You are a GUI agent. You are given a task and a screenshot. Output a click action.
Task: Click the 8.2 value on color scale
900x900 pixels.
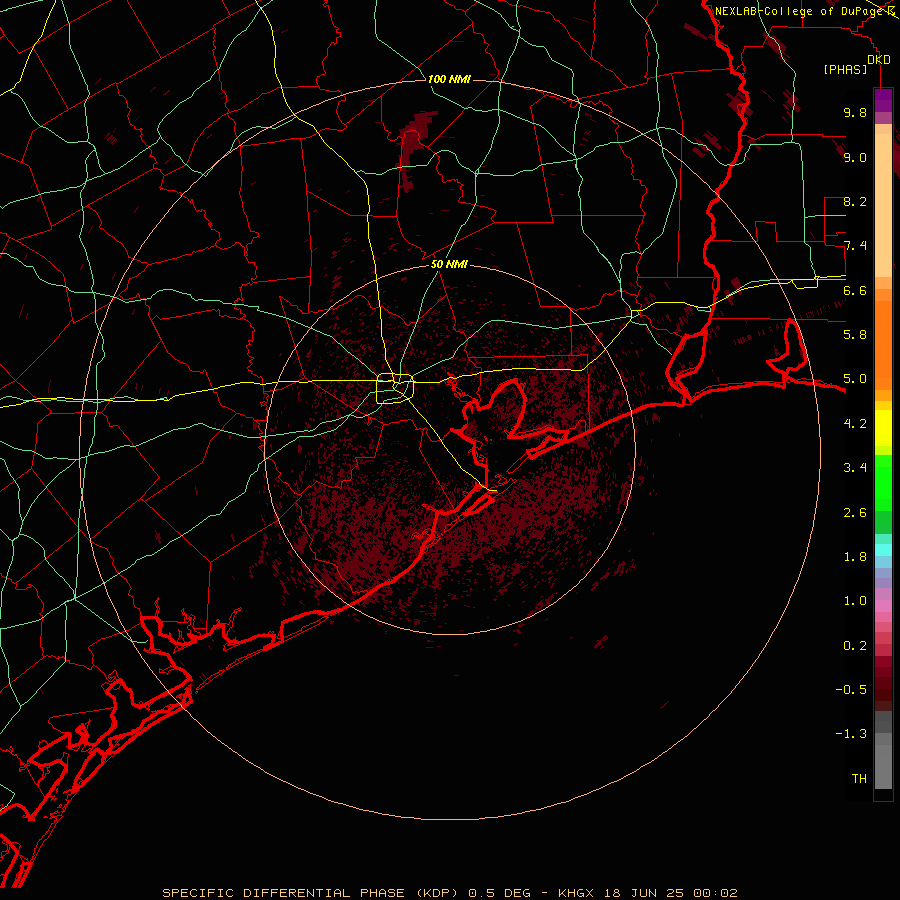point(855,201)
